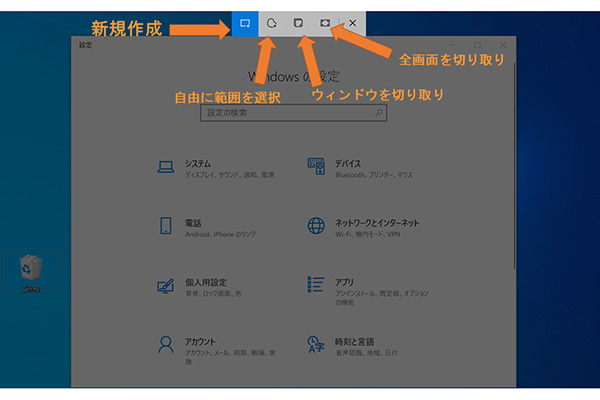The width and height of the screenshot is (600, 400).
Task: Open the システム laptop icon
Action: coord(166,167)
